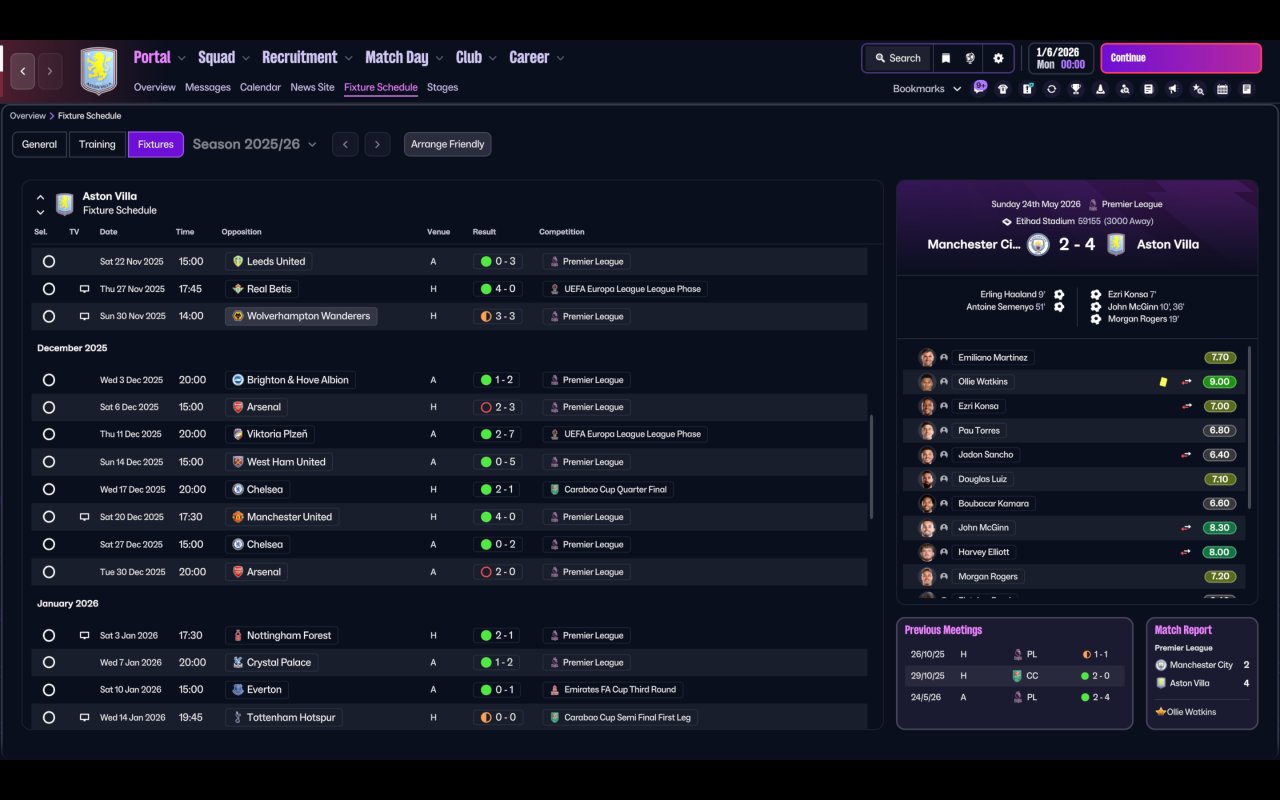
Task: Expand the Bookmarks dropdown
Action: 927,89
